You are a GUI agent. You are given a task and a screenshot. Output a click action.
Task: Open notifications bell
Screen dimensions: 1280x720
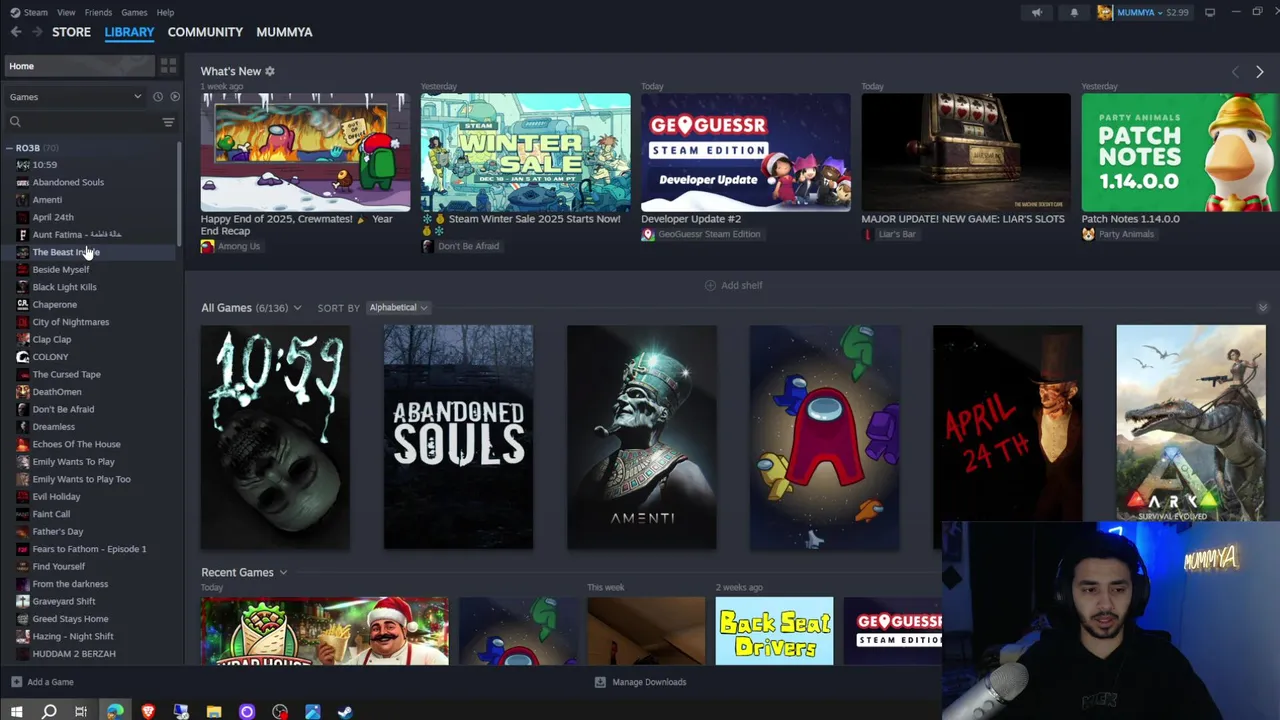click(x=1074, y=13)
